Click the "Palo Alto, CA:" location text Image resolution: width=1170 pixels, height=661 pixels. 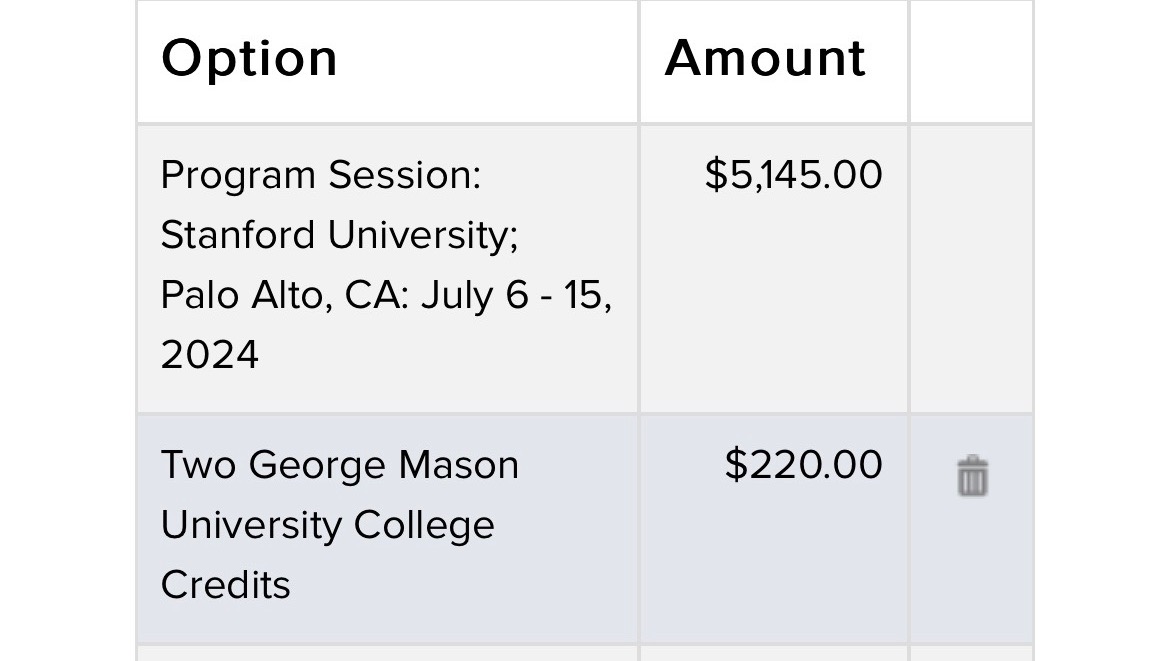pos(285,296)
